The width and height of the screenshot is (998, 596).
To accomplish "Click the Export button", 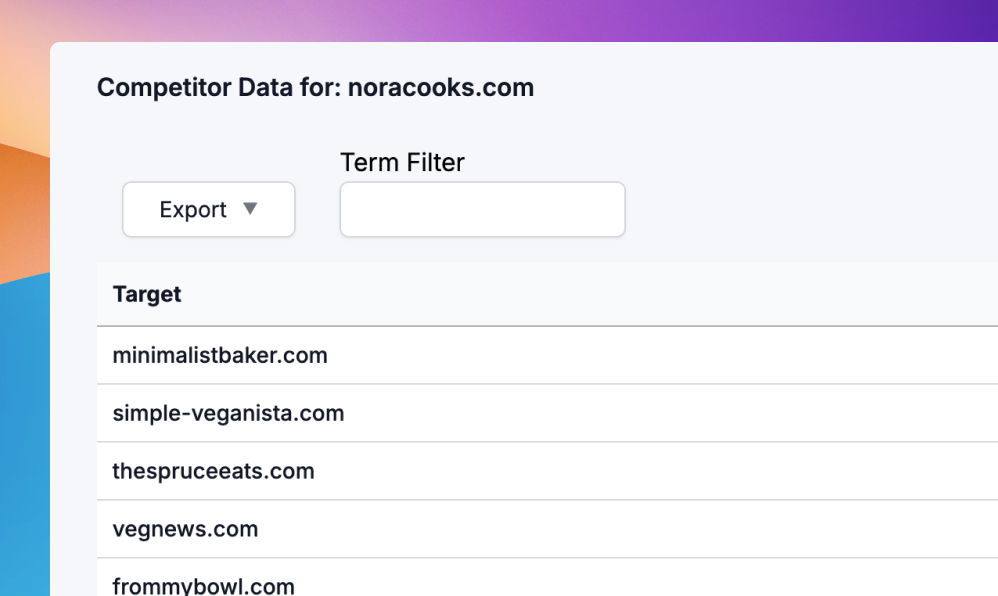I will (x=208, y=210).
